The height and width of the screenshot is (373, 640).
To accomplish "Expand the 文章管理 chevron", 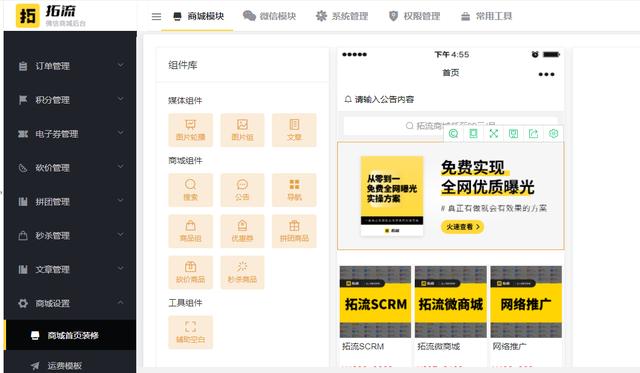I will 121,268.
